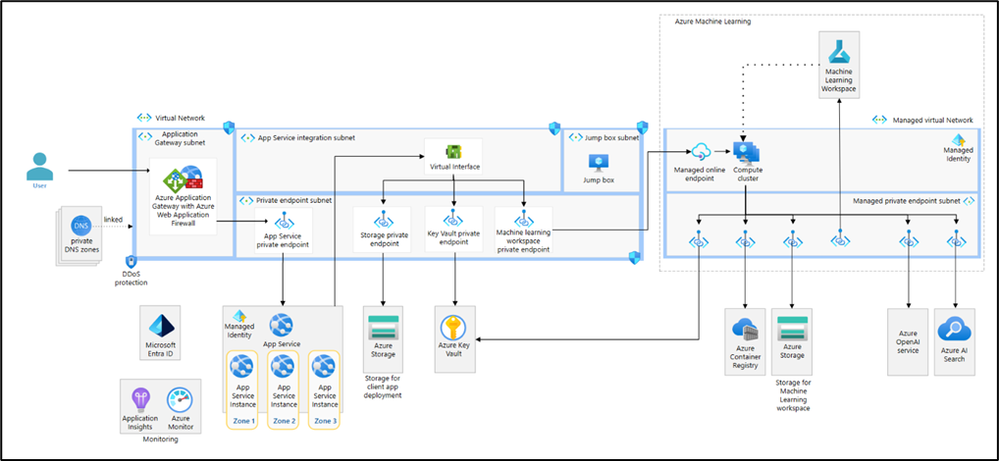Click the Managed virtual Network label icon

[x=880, y=119]
